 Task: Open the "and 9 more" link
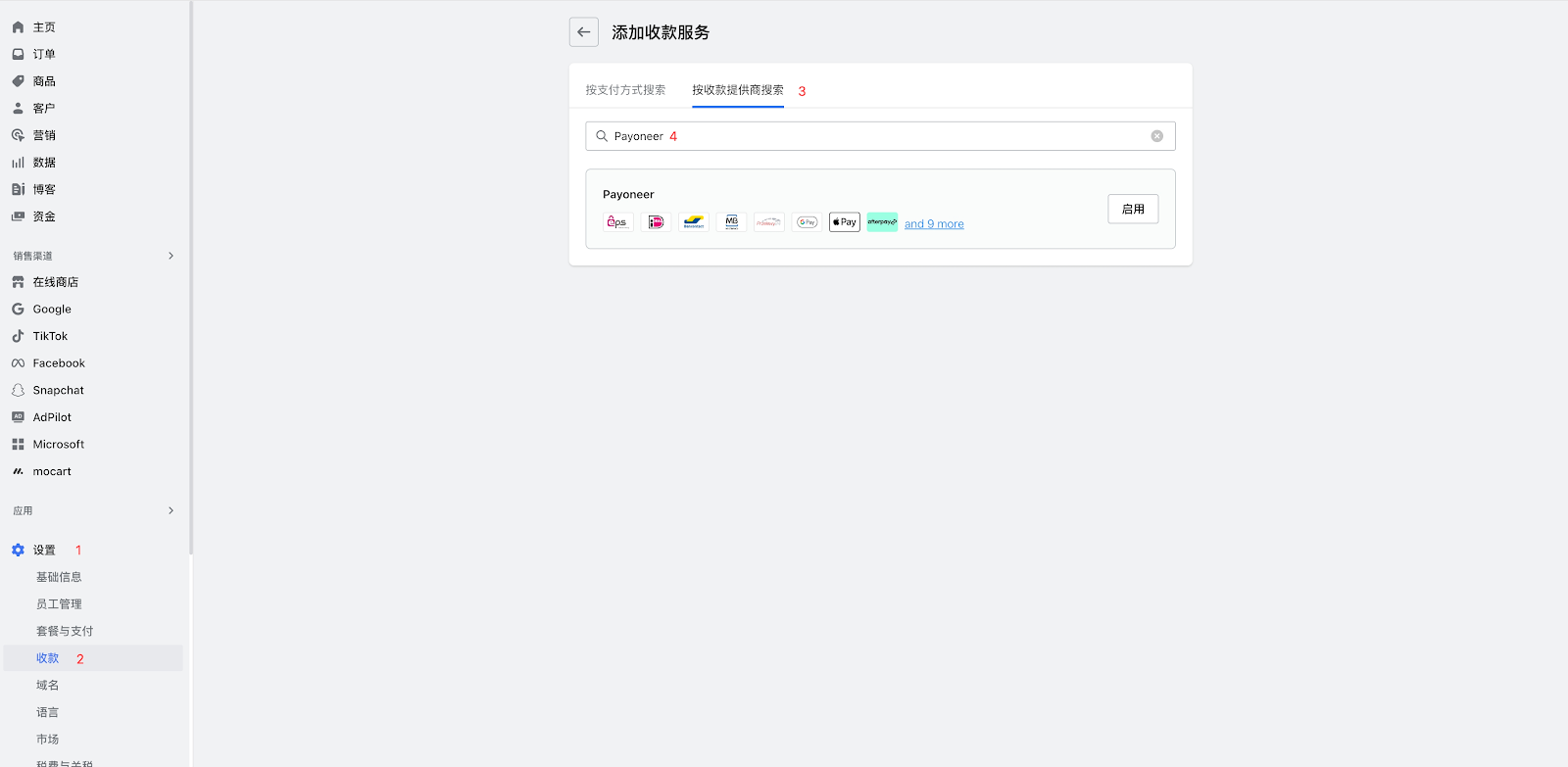(x=934, y=224)
